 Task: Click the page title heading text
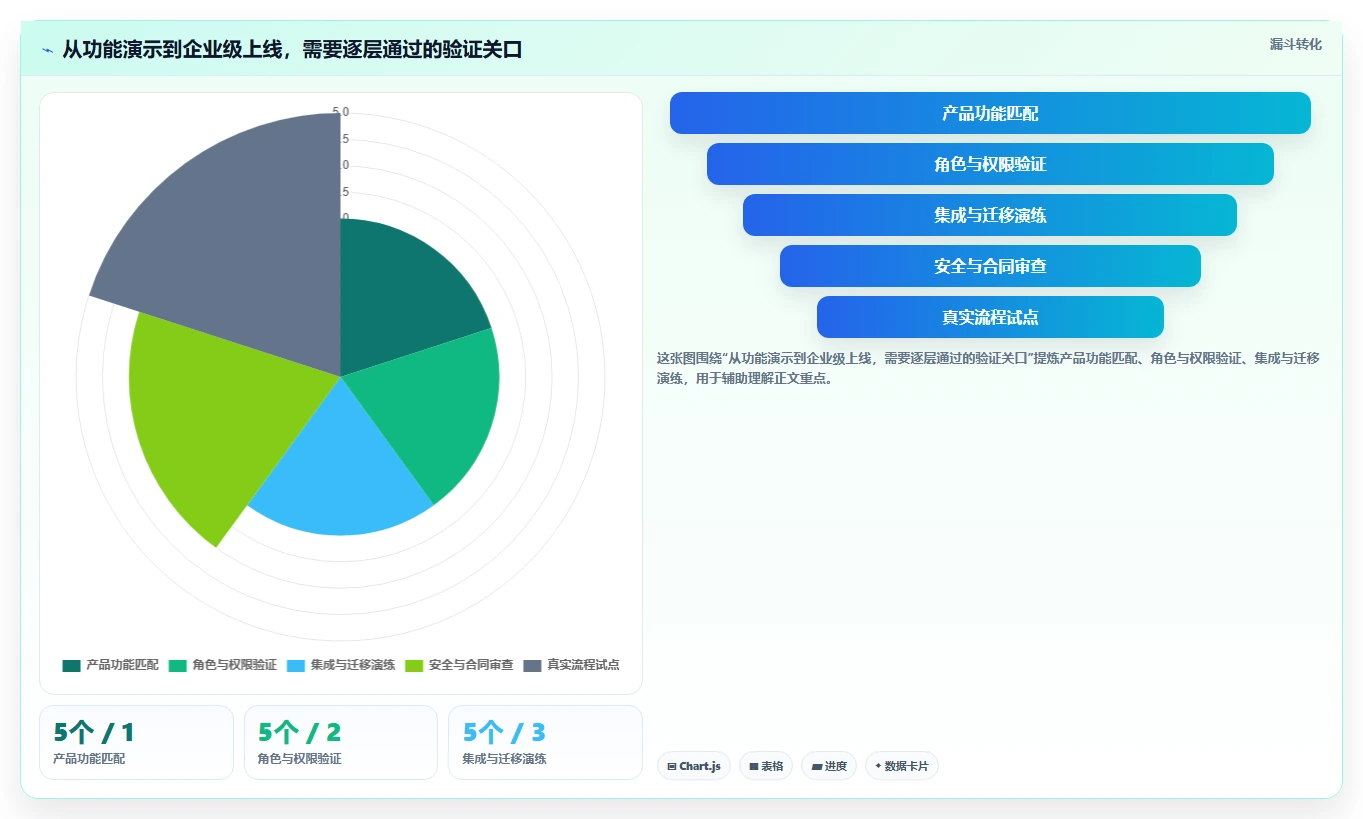(292, 50)
